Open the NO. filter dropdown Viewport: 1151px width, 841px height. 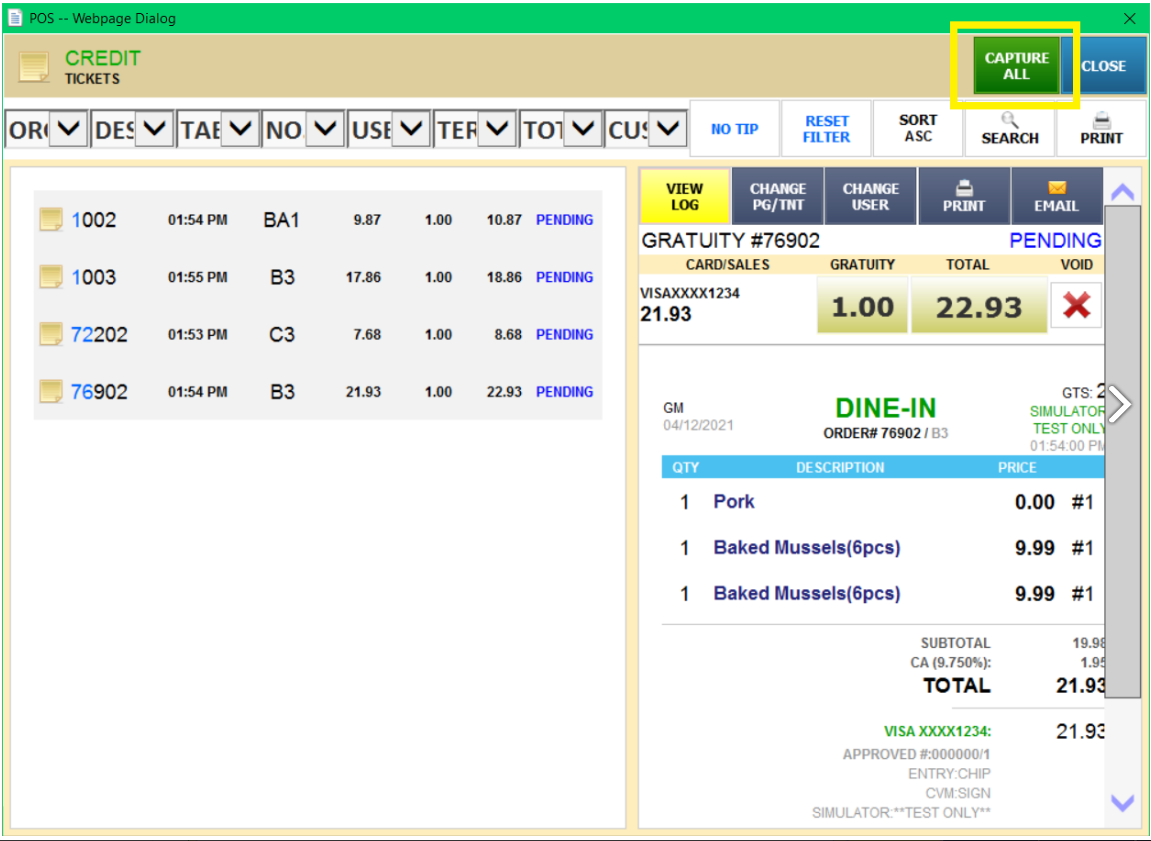304,129
